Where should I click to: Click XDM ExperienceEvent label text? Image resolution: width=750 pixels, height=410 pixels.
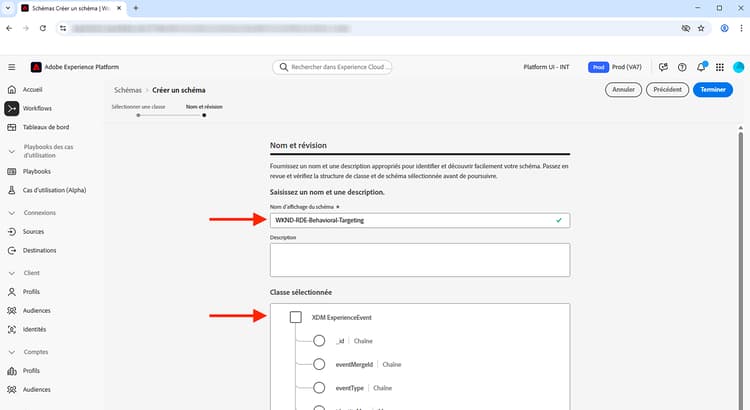point(342,318)
